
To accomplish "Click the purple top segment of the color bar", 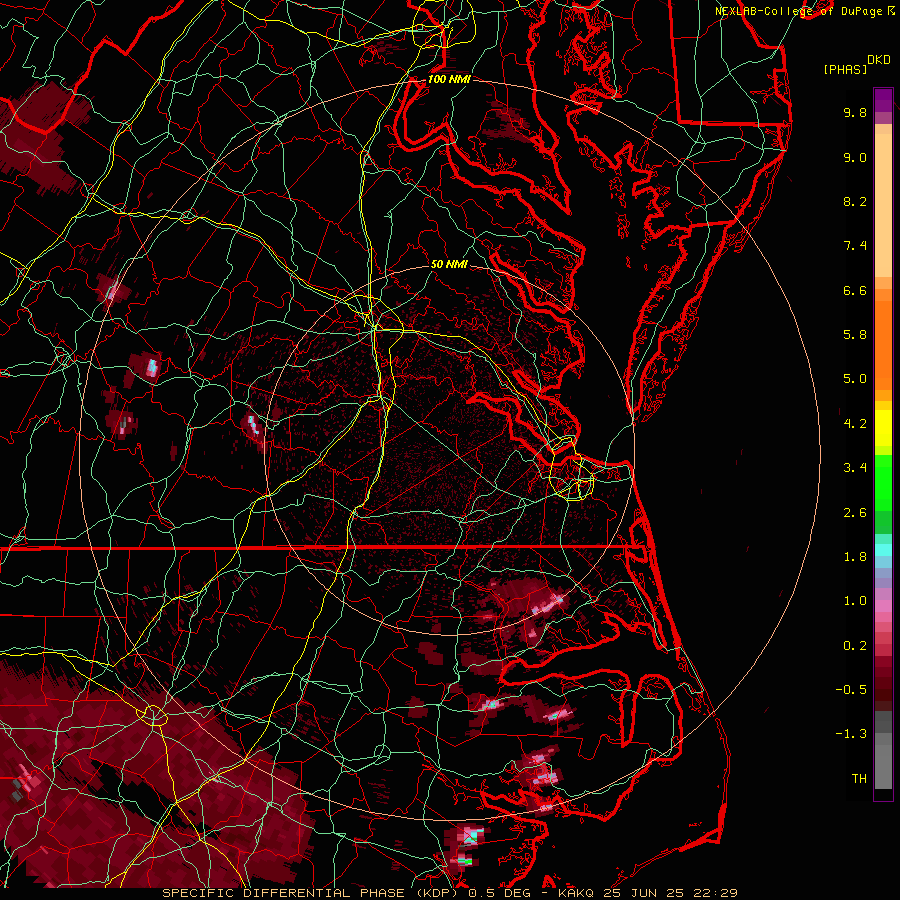I will point(883,100).
